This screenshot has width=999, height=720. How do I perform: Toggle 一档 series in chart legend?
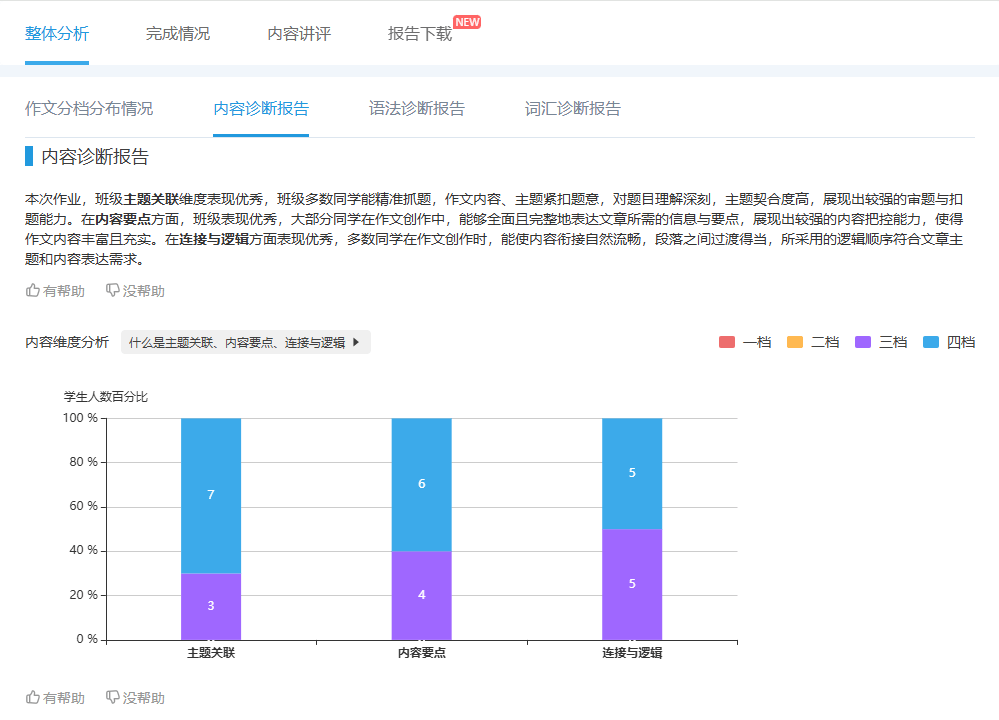(746, 342)
